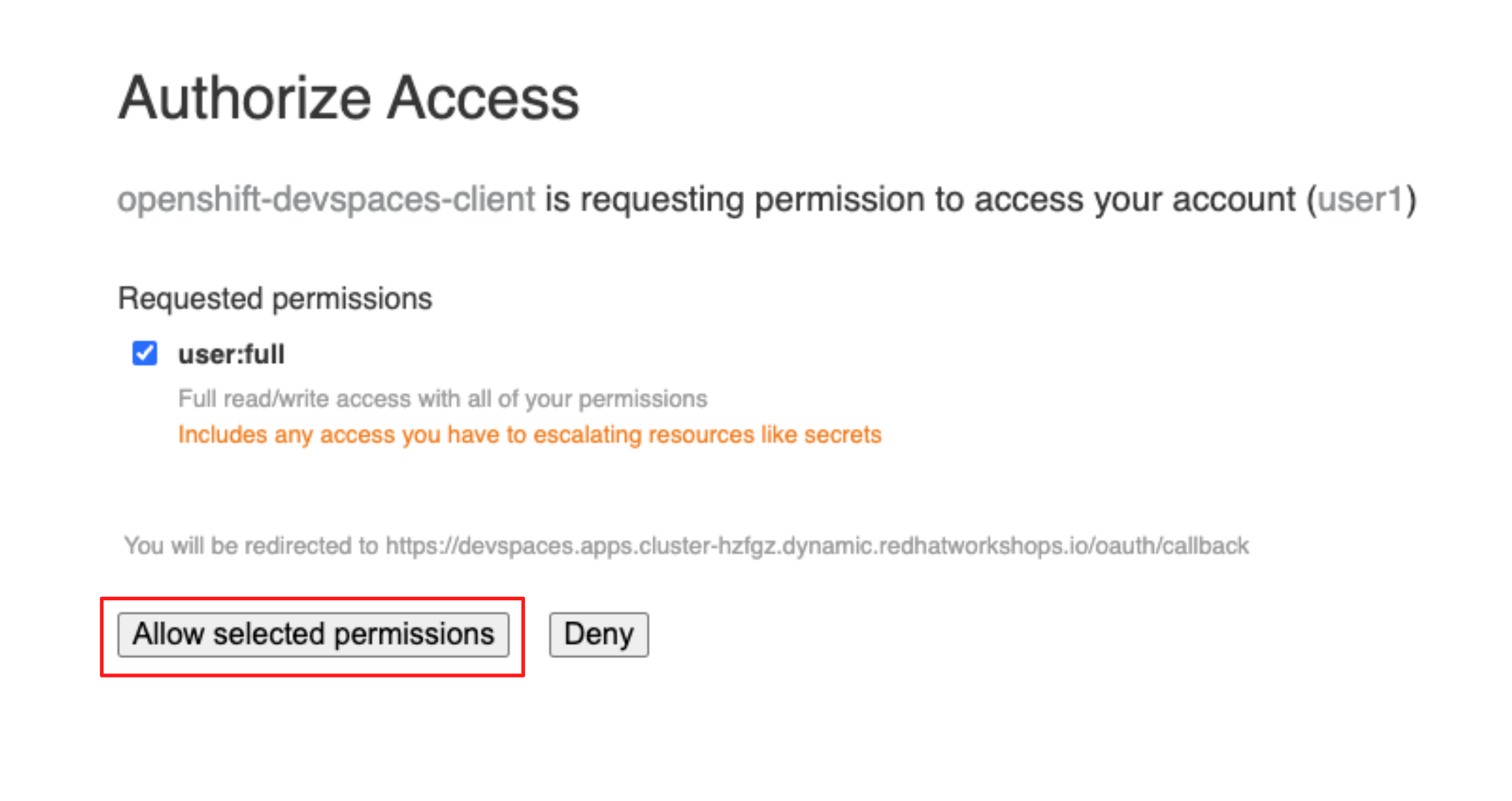This screenshot has height=801, width=1512.
Task: Click the escalating resources warning text
Action: pyautogui.click(x=529, y=434)
